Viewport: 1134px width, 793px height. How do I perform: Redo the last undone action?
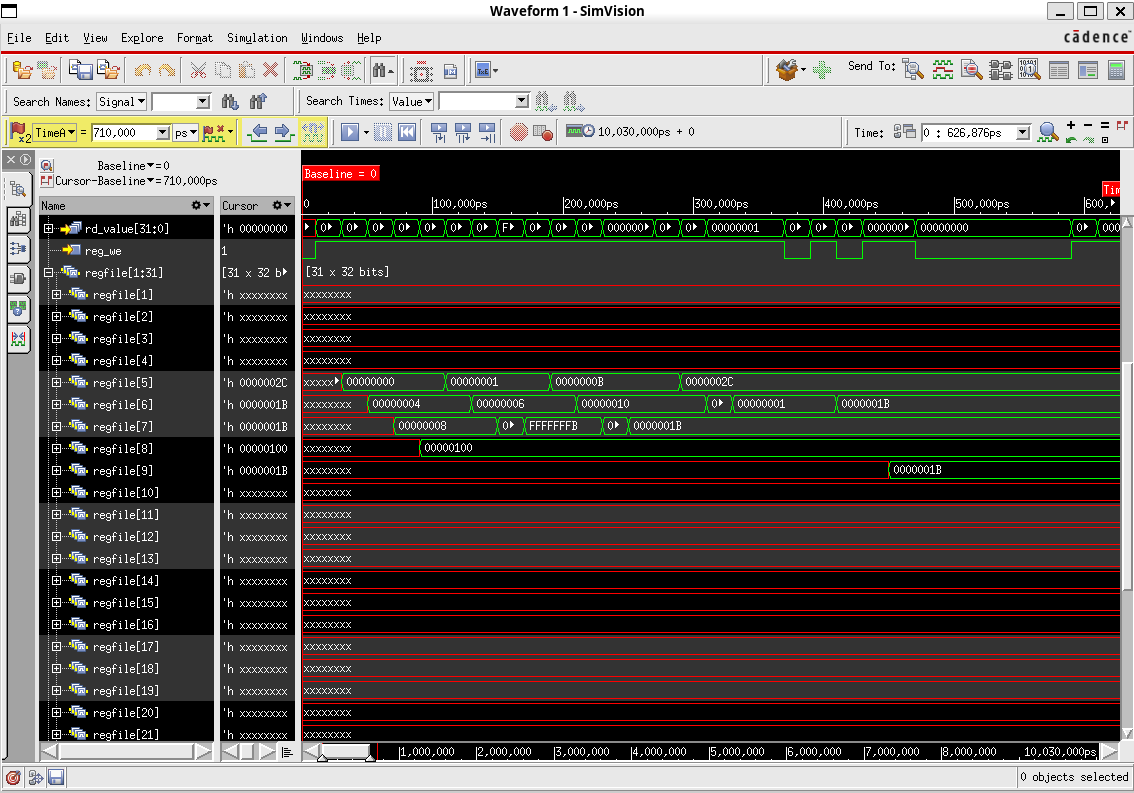pos(167,70)
